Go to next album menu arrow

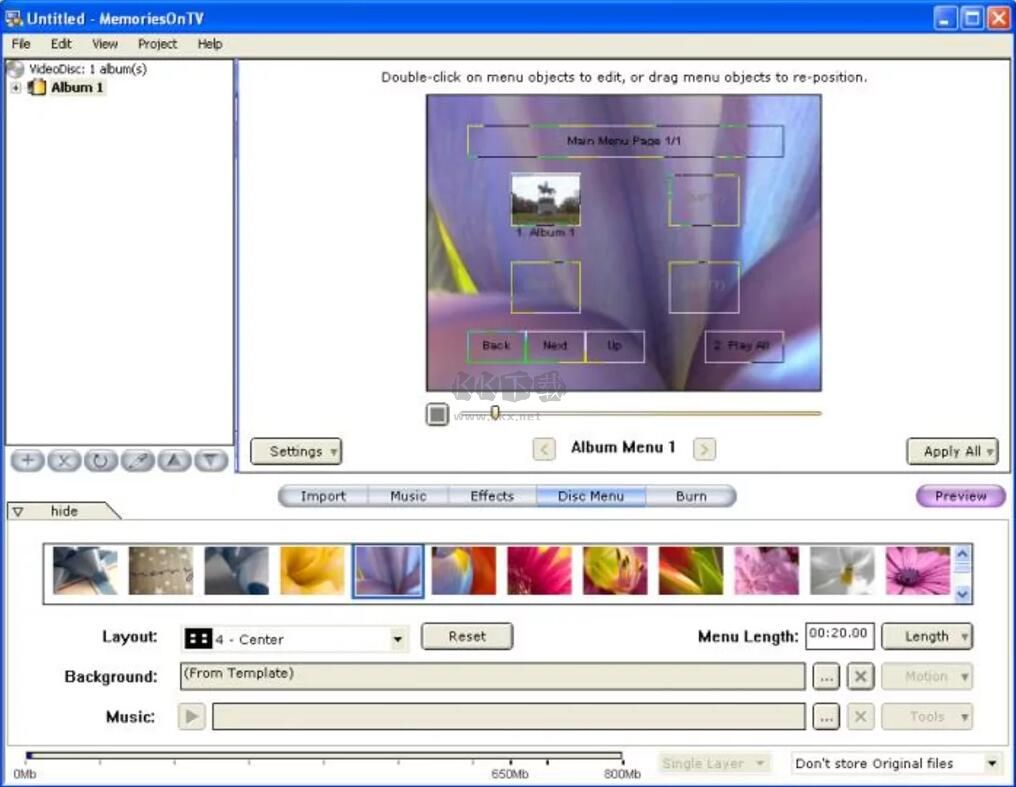[704, 449]
